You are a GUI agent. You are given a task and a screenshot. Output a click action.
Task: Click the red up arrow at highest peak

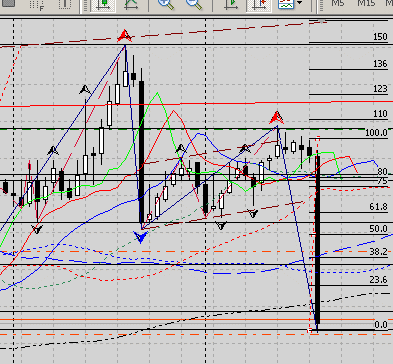(x=125, y=36)
